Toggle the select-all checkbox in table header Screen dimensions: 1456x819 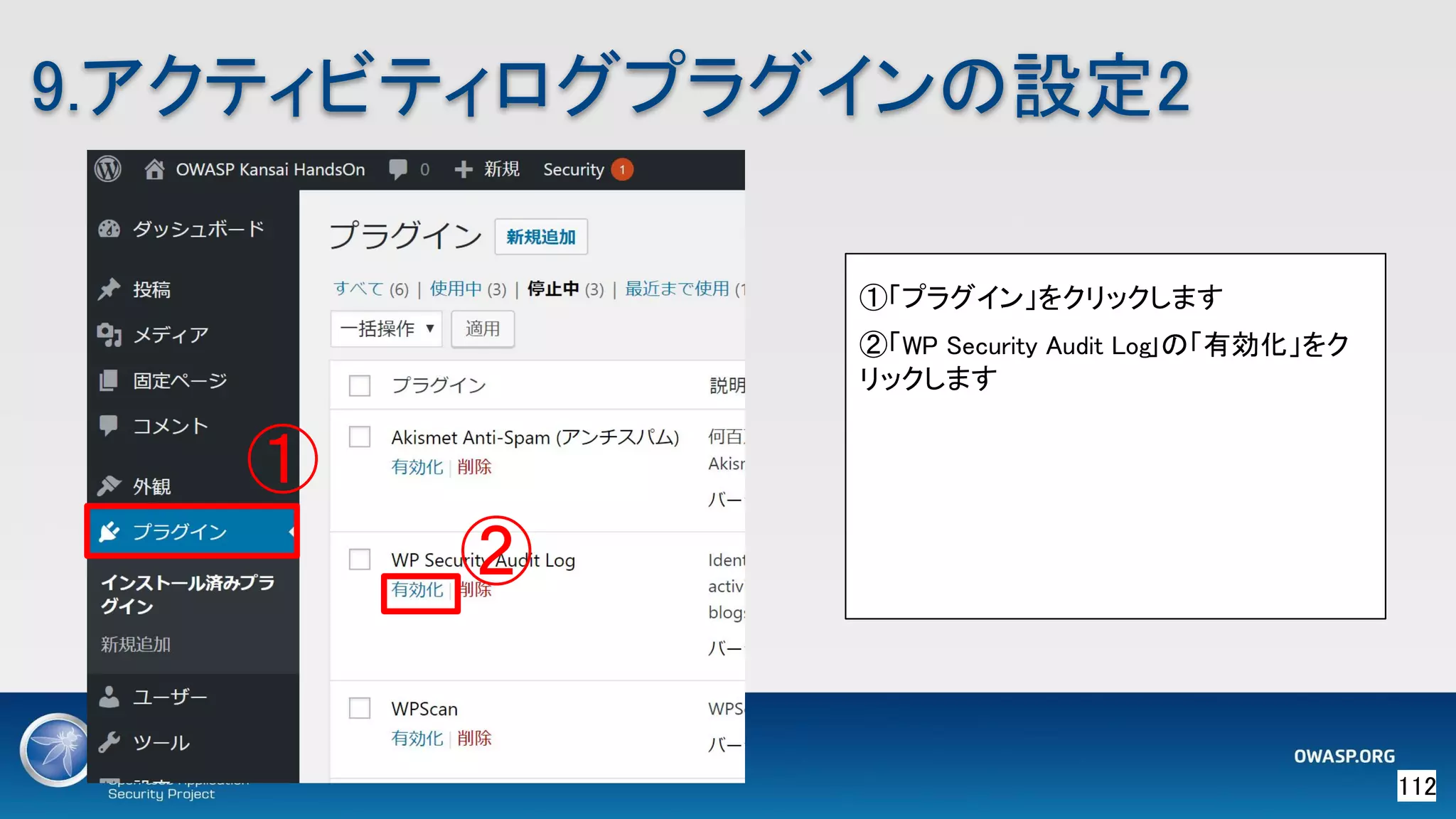(360, 385)
